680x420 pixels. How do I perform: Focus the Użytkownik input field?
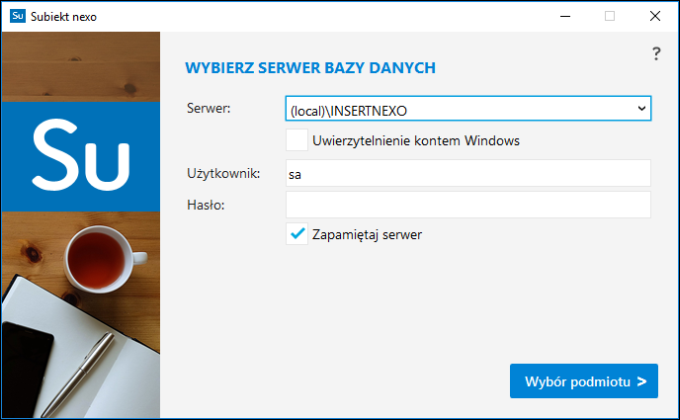pyautogui.click(x=468, y=173)
